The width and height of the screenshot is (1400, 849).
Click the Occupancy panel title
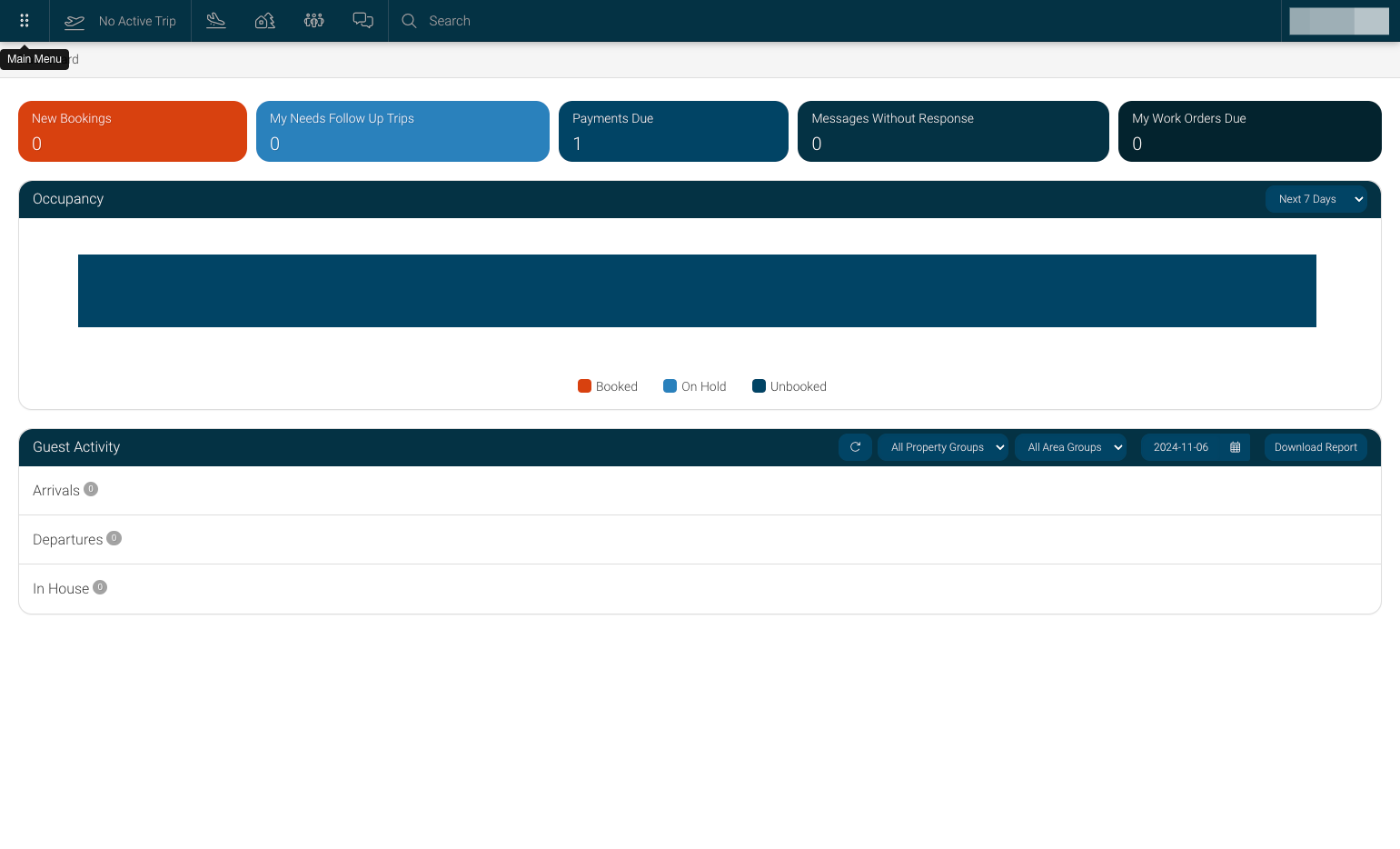click(68, 199)
